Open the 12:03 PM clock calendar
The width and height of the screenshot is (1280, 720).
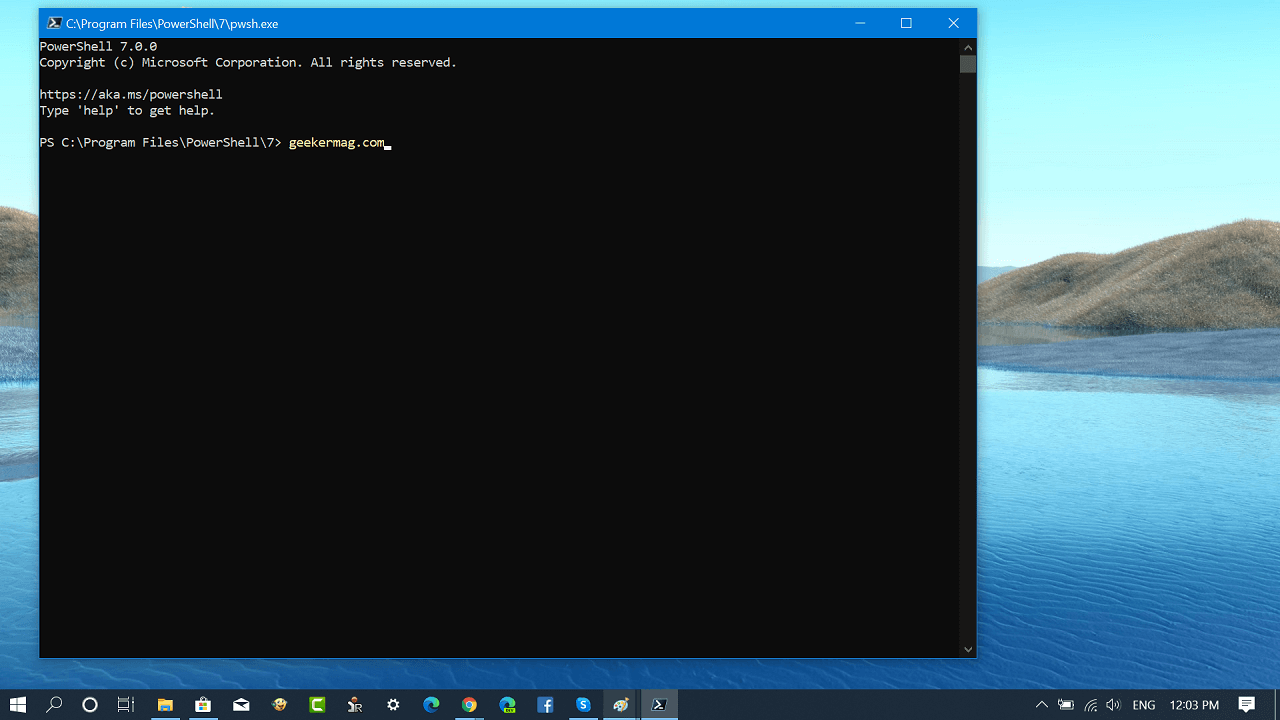pos(1194,705)
